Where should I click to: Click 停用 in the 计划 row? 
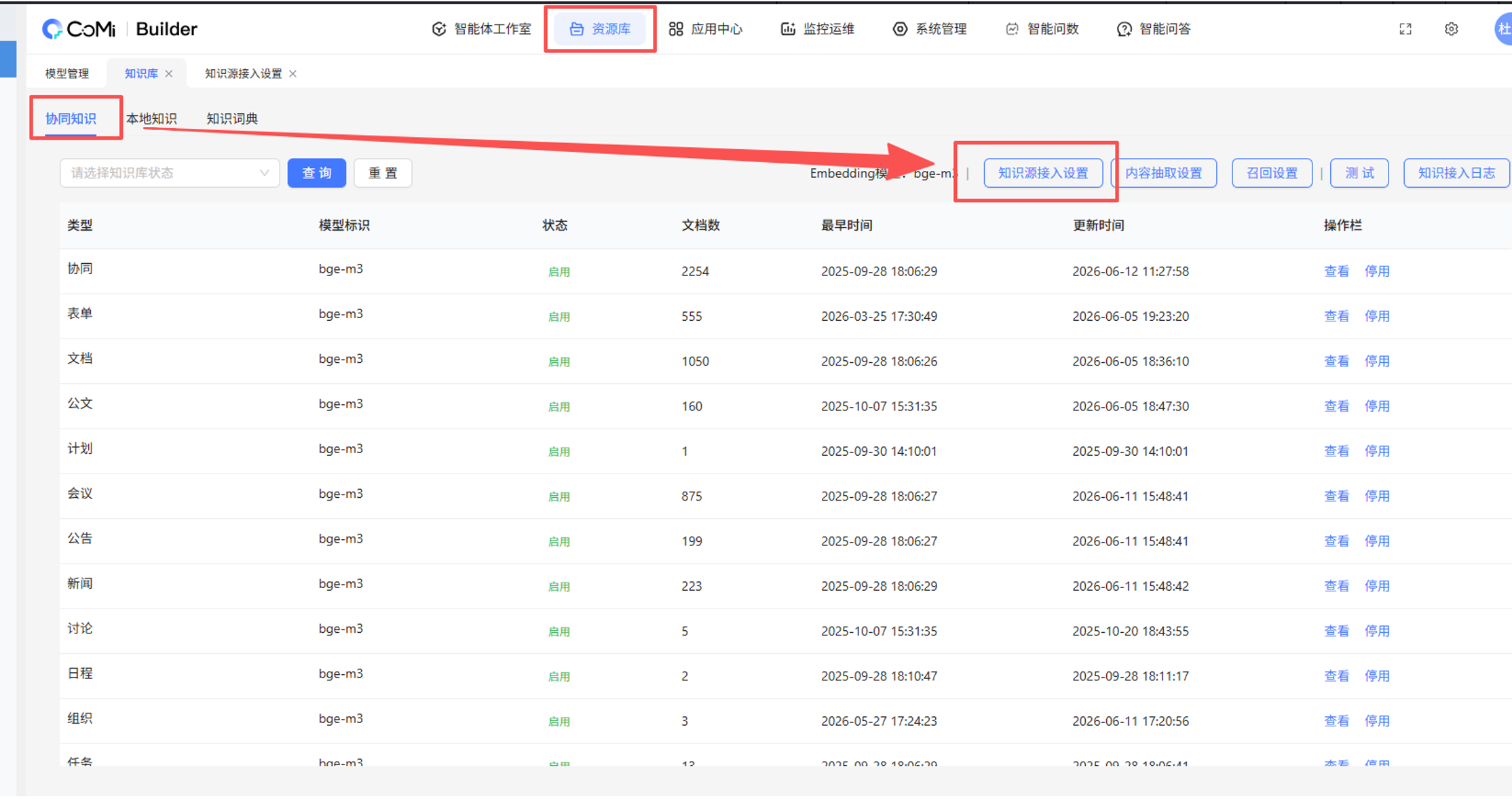1377,451
